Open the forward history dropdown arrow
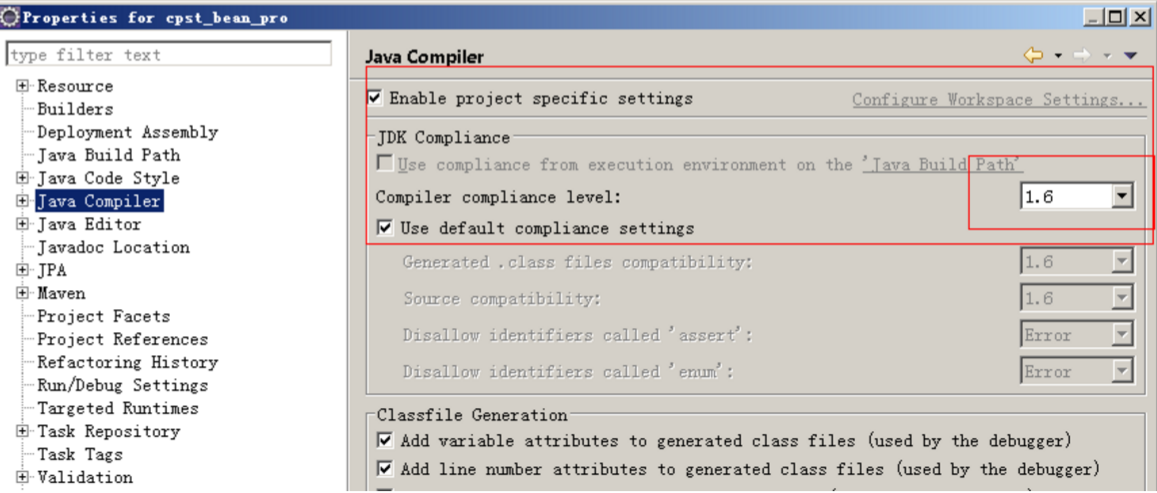Screen dimensions: 1157x493 [1106, 56]
